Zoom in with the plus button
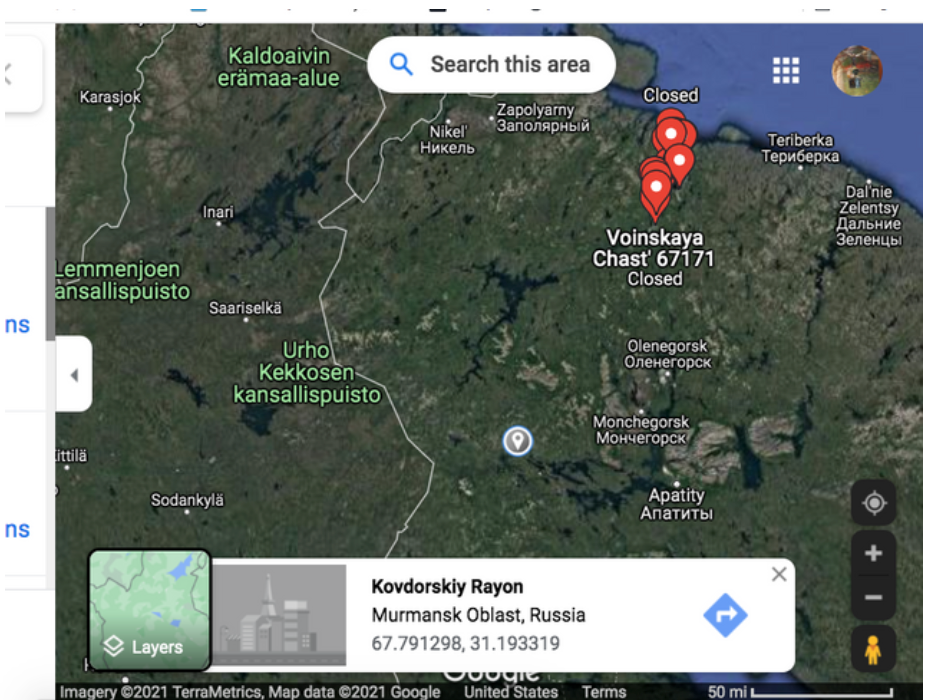The width and height of the screenshot is (931, 700). tap(873, 553)
